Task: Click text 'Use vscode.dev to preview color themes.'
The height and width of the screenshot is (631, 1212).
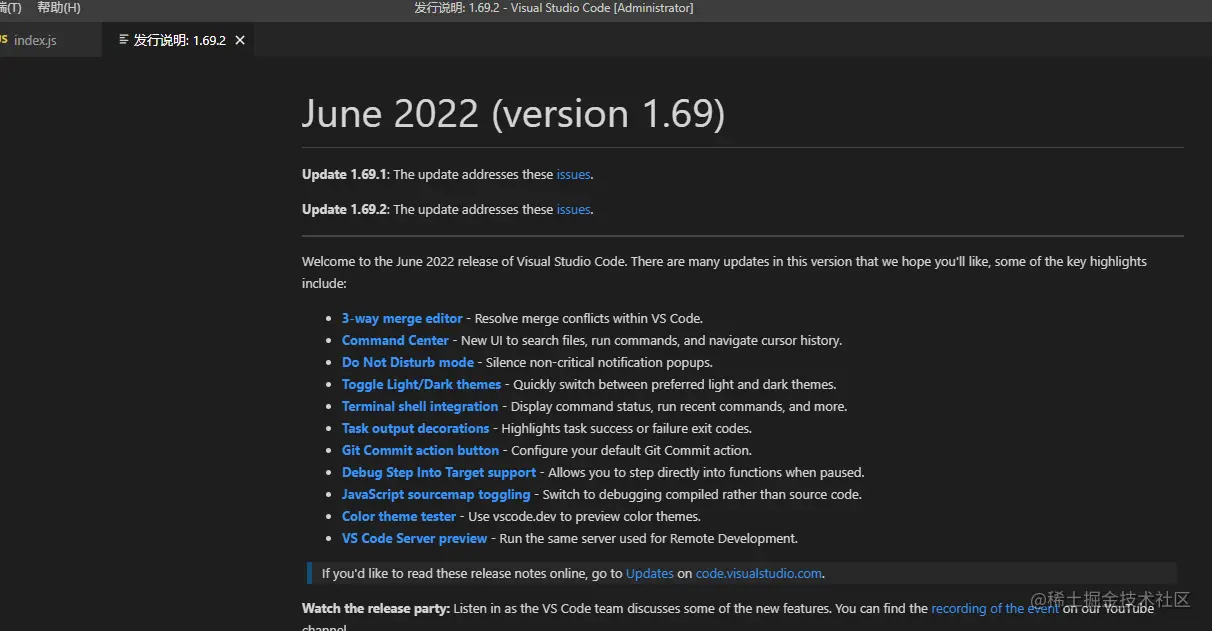Action: pyautogui.click(x=584, y=517)
